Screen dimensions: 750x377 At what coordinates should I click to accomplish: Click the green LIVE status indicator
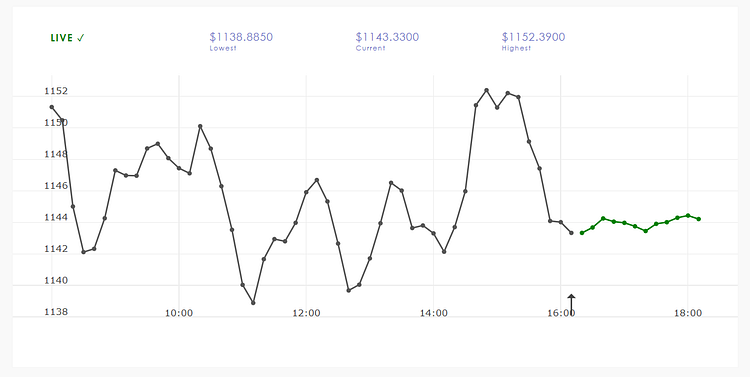click(x=67, y=38)
